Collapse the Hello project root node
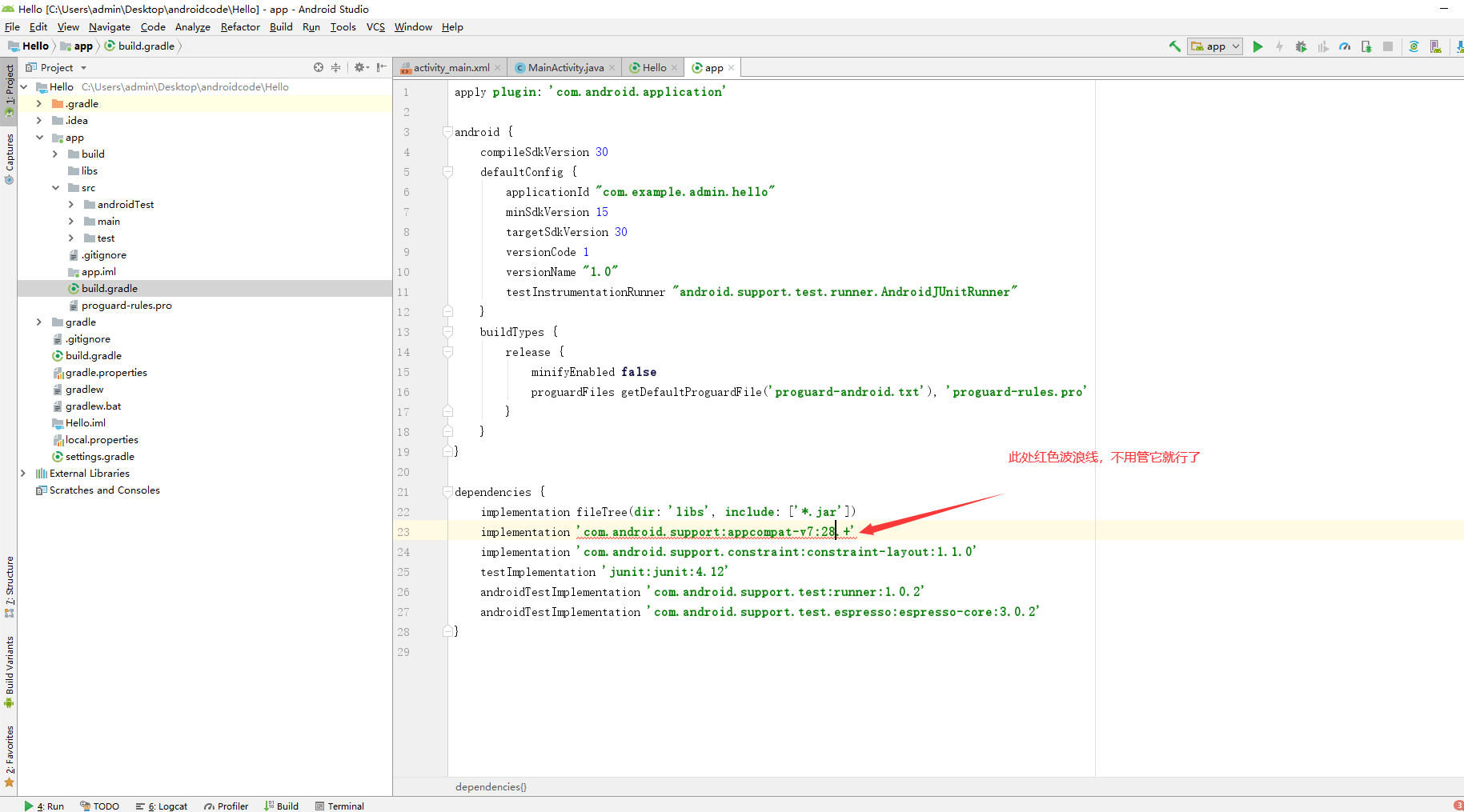Image resolution: width=1464 pixels, height=812 pixels. (24, 86)
